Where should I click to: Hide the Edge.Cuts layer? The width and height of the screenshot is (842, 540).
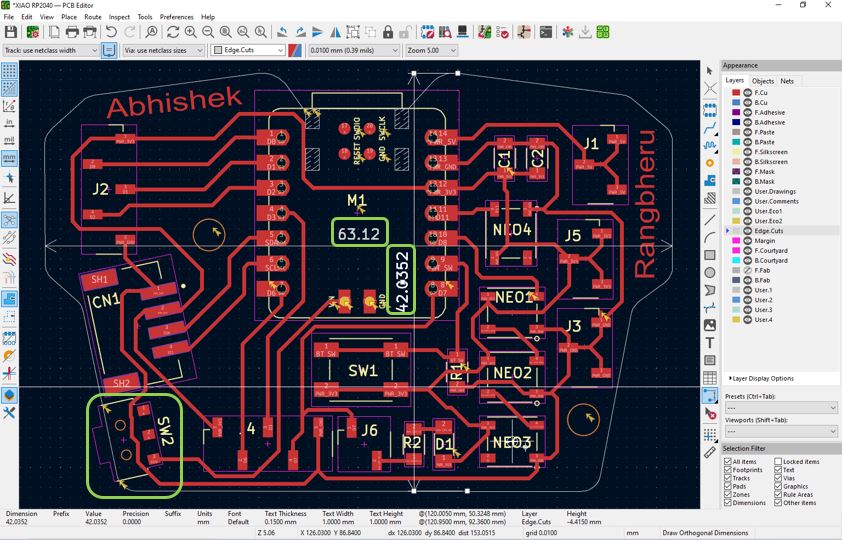(747, 231)
